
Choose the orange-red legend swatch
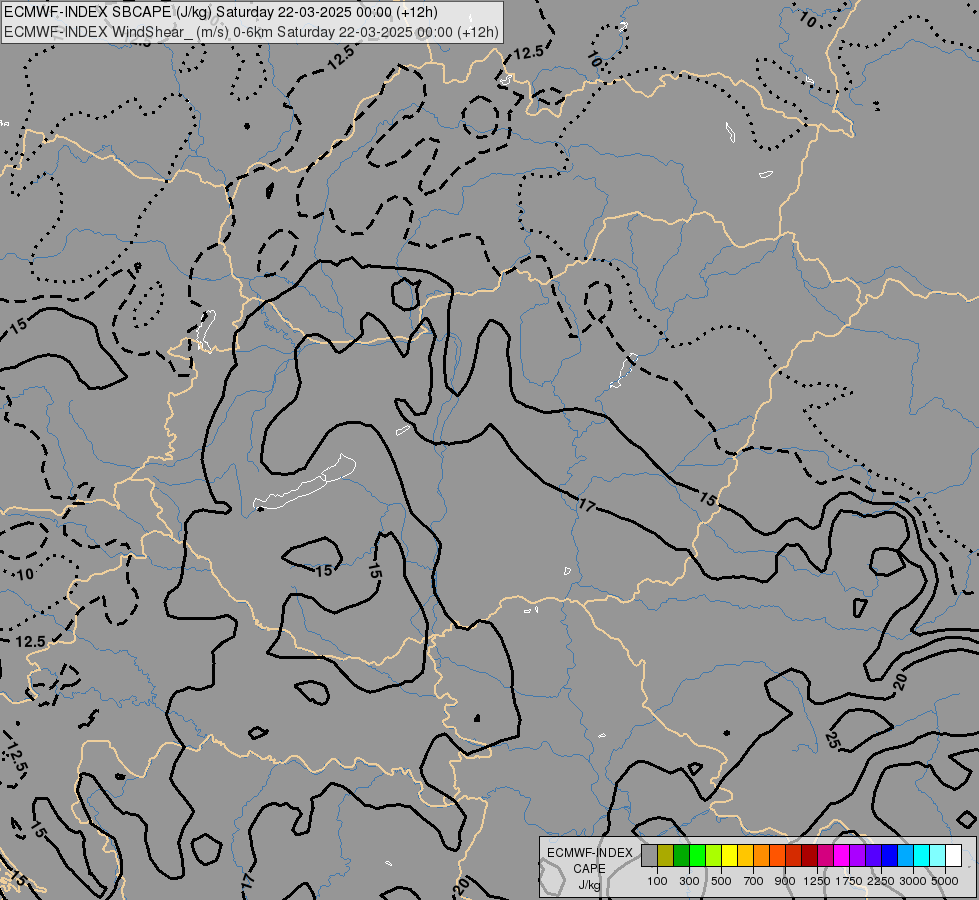(x=777, y=855)
